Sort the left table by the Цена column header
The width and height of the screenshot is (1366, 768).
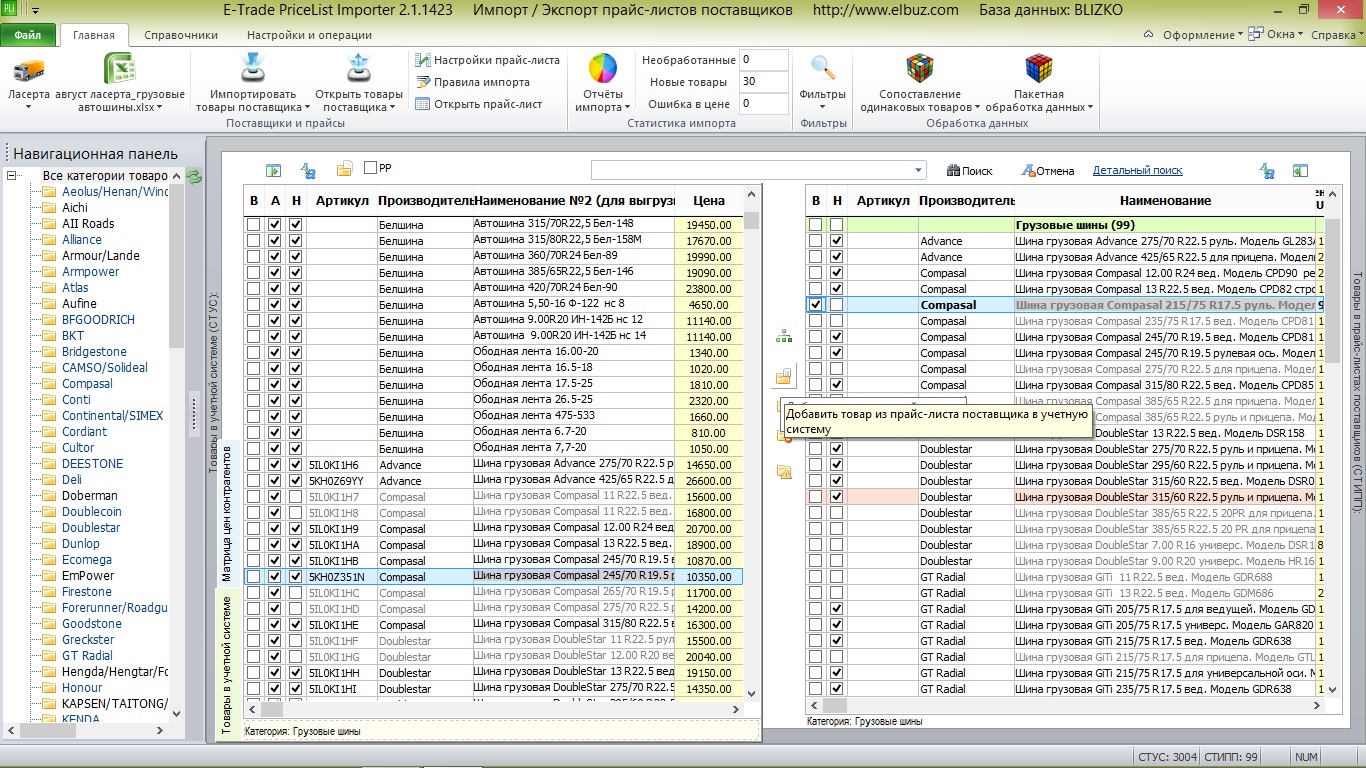709,201
